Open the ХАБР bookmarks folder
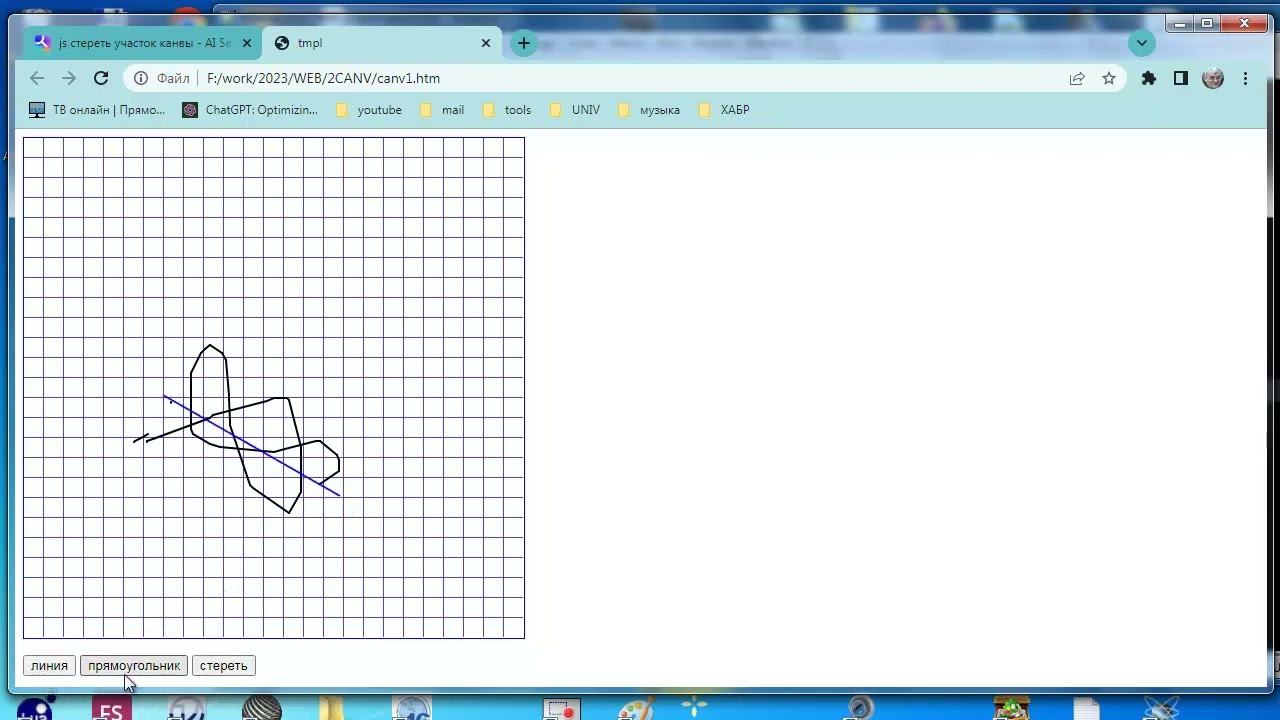 (724, 110)
